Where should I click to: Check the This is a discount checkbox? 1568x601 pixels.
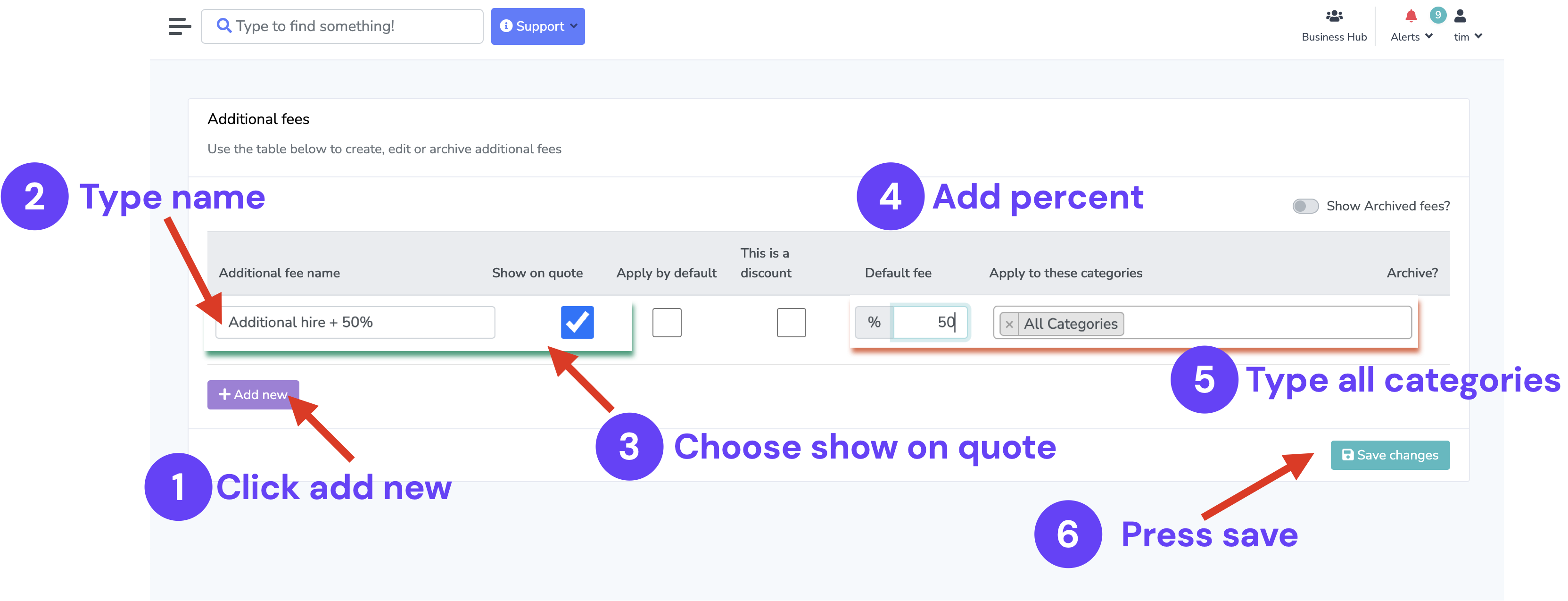[x=791, y=322]
